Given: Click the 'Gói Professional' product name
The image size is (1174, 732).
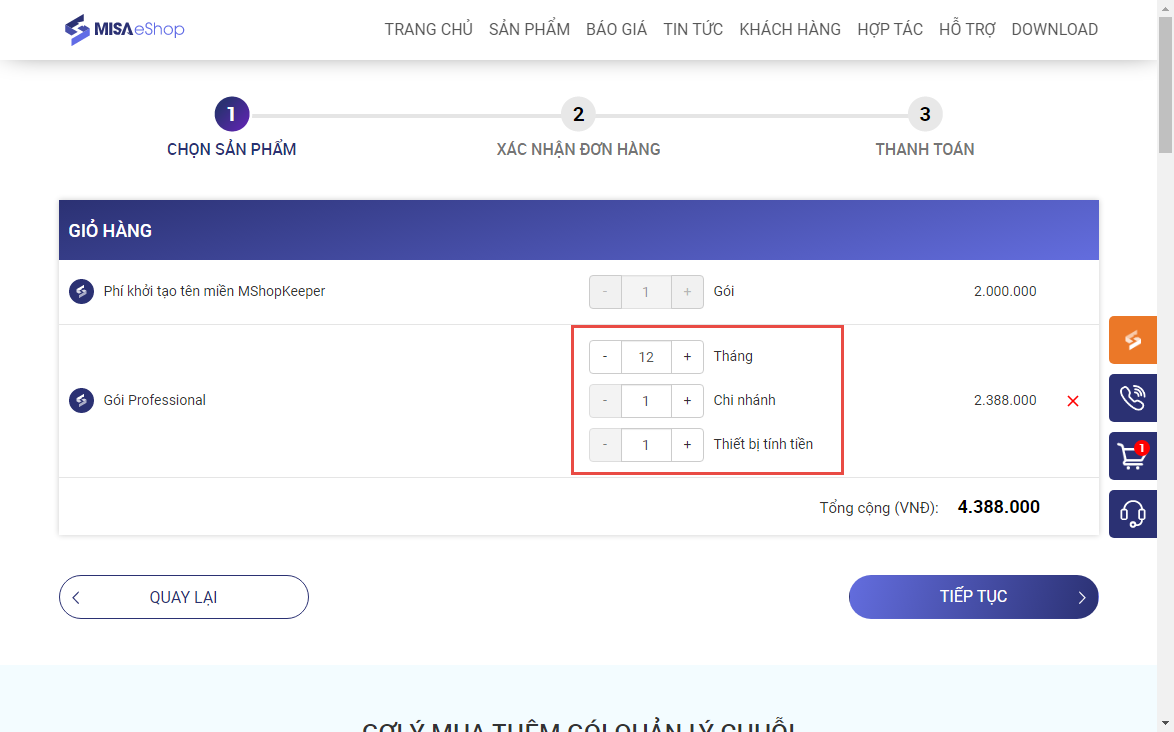Looking at the screenshot, I should pyautogui.click(x=154, y=400).
